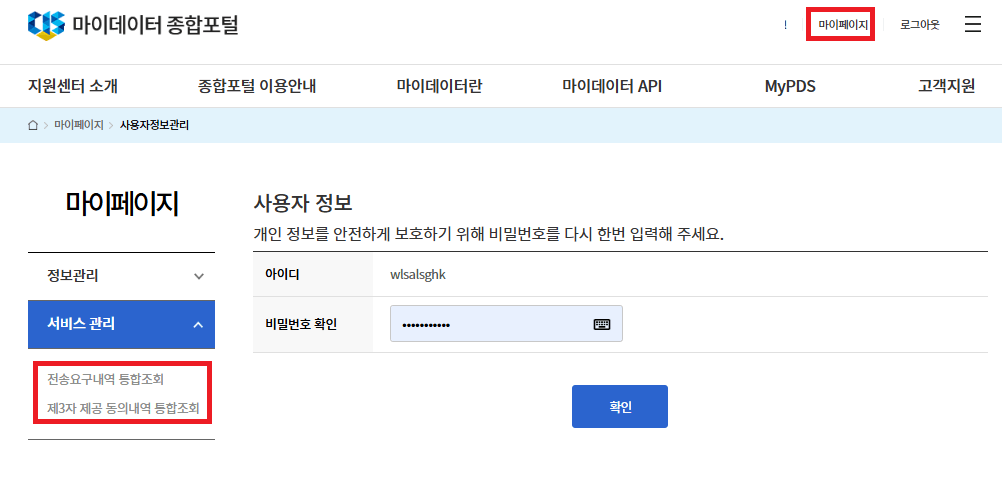Open 제3자 제공 동의내역 통합조회
1002x494 pixels.
tap(123, 408)
